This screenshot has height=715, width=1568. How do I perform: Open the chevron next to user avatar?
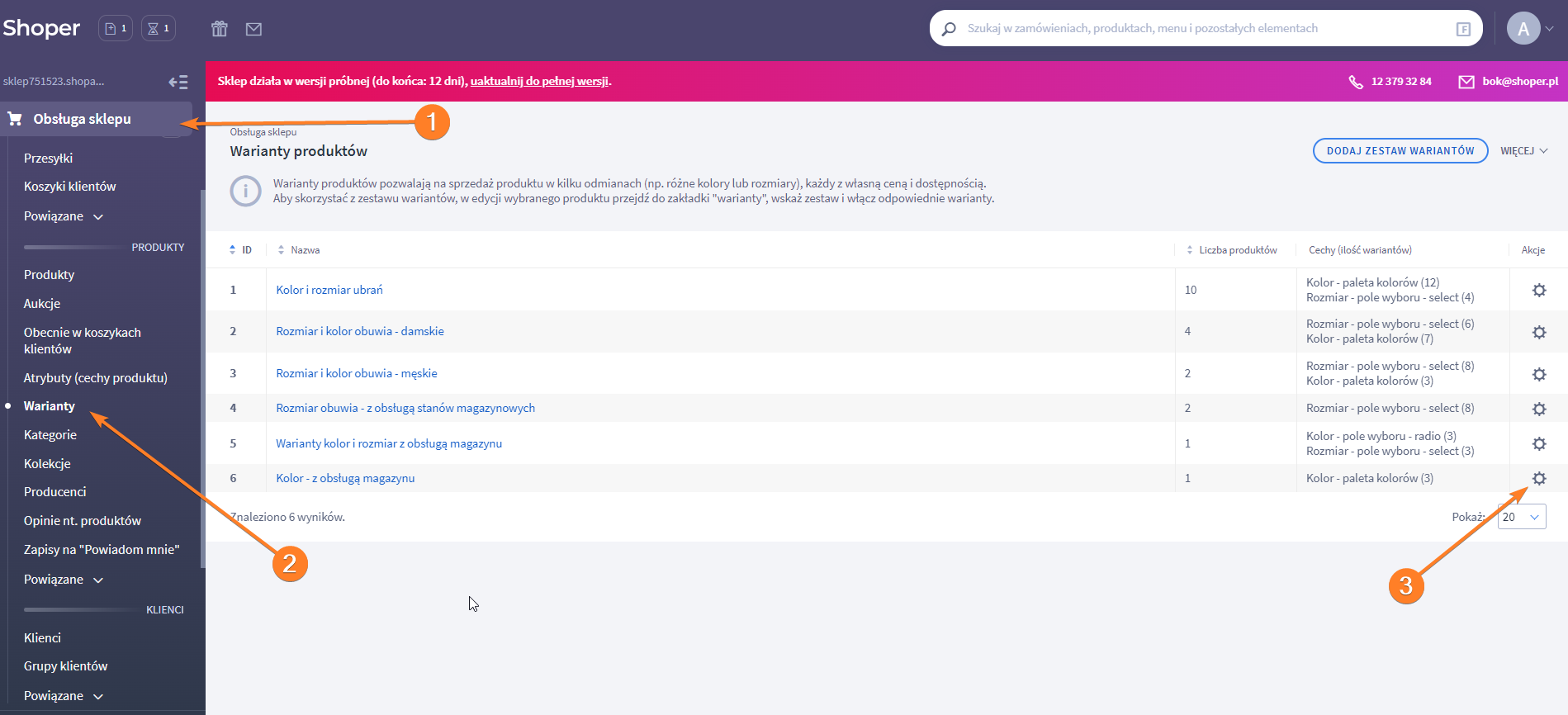coord(1550,29)
